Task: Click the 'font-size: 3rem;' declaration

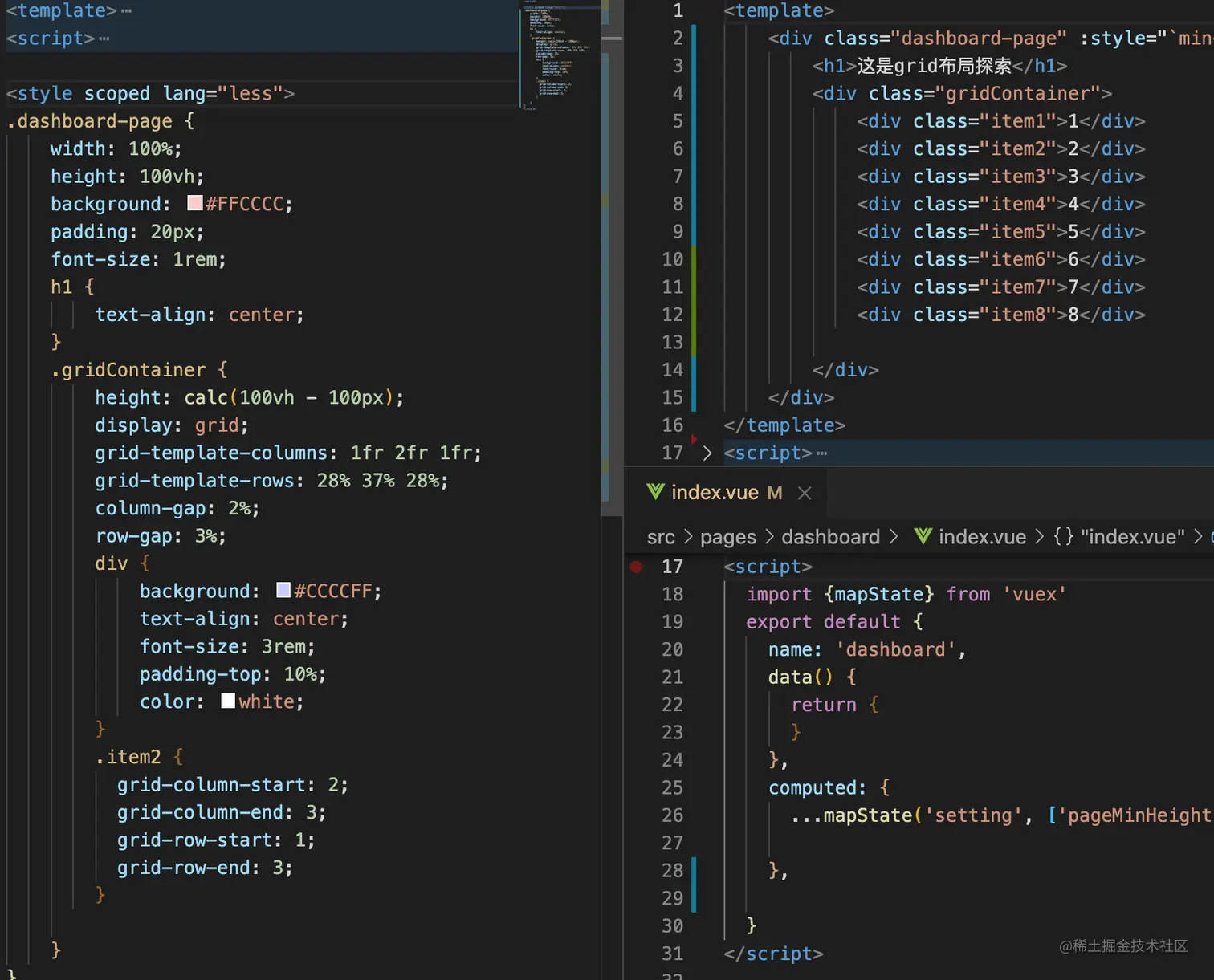Action: click(x=227, y=647)
